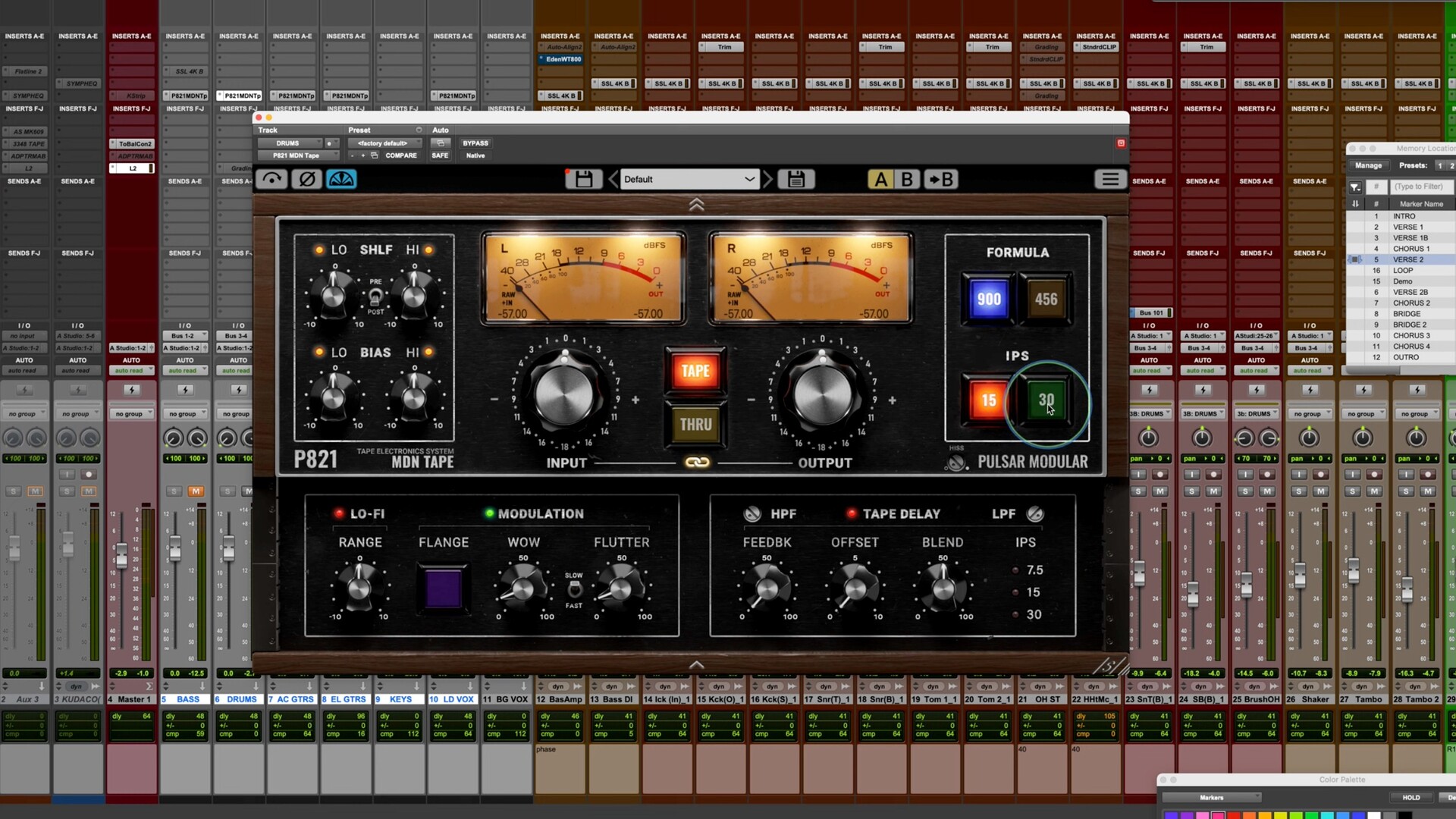Viewport: 1456px width, 819px height.
Task: Switch the signal path to THRU
Action: (x=695, y=424)
